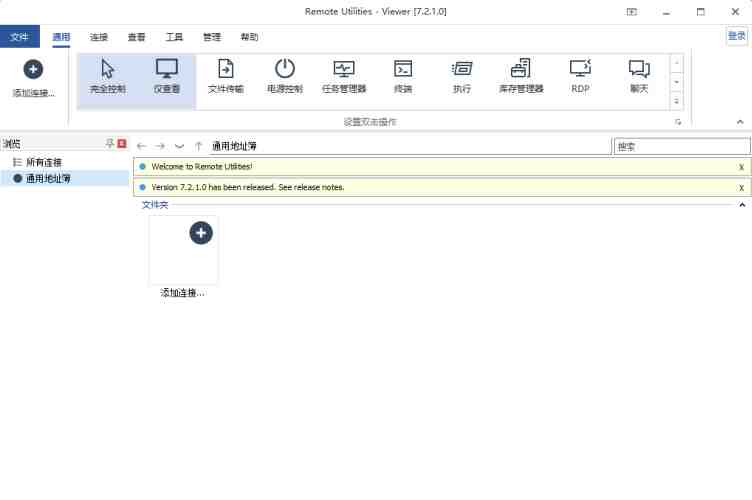Select 所有连接 in the navigation tree
The height and width of the screenshot is (500, 752).
pyautogui.click(x=44, y=163)
